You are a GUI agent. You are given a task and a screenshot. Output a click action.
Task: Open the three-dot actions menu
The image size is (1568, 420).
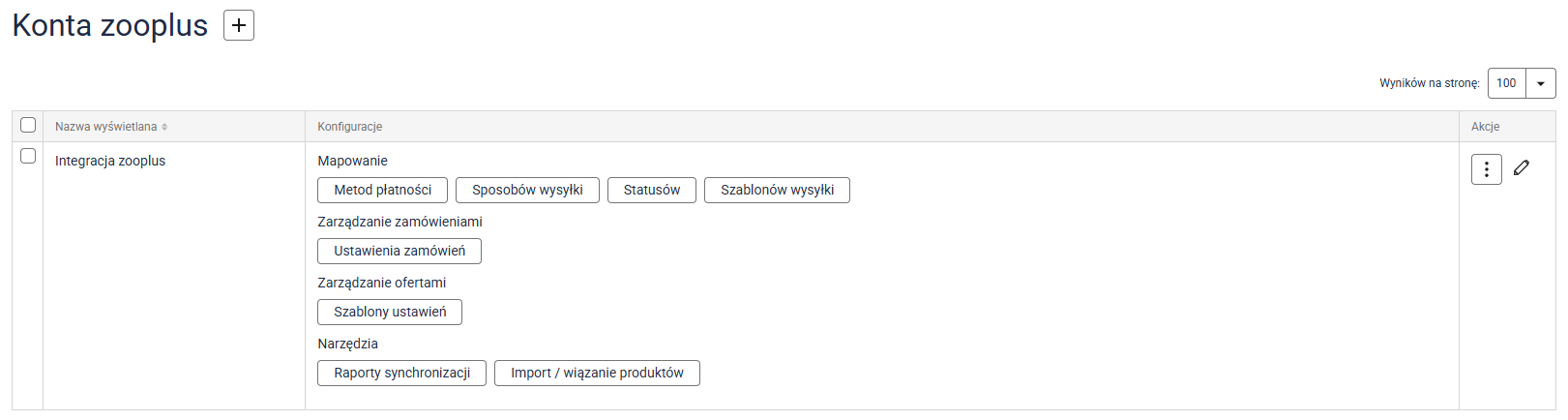pos(1486,169)
